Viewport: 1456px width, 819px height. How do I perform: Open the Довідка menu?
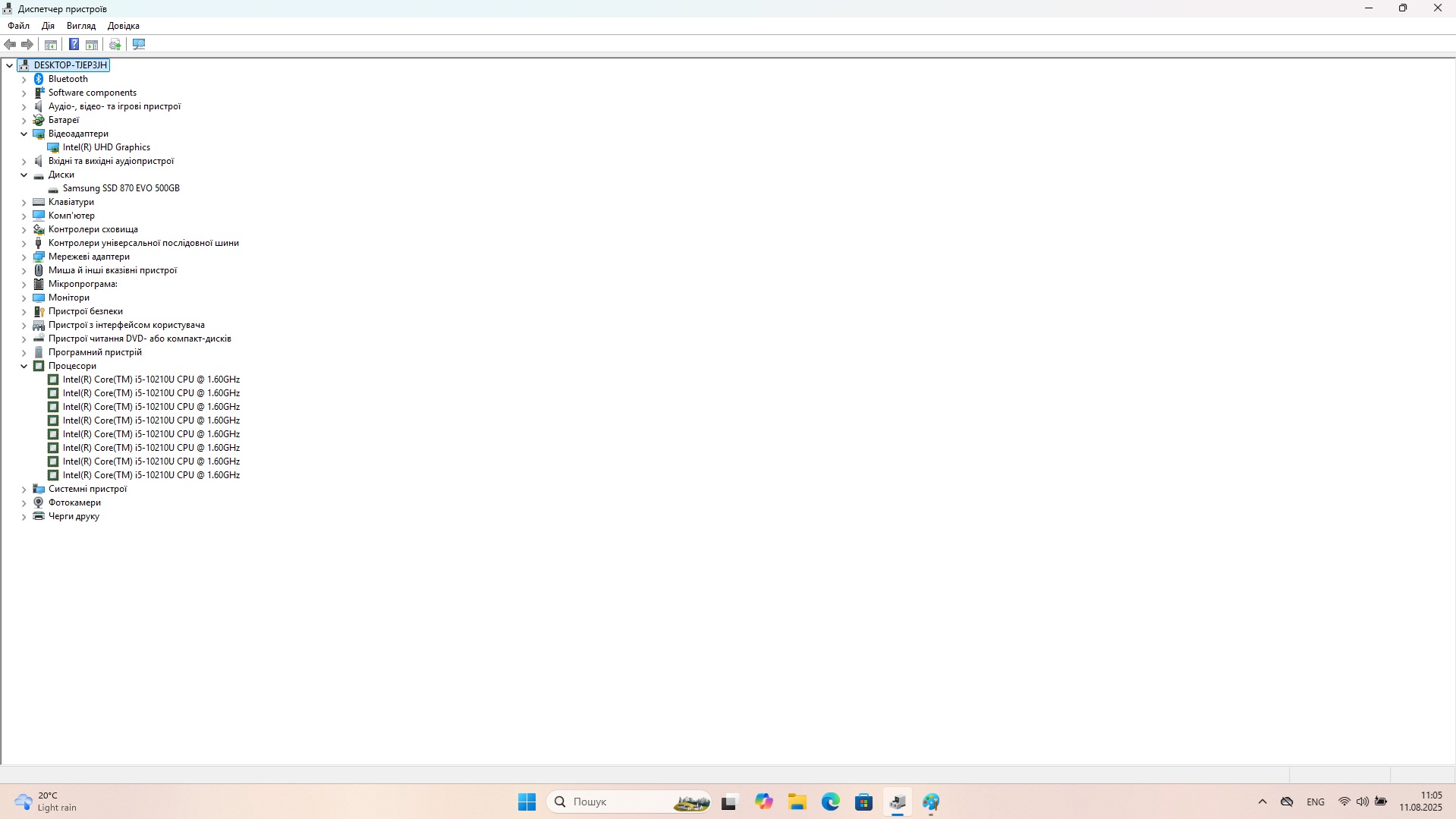tap(124, 26)
